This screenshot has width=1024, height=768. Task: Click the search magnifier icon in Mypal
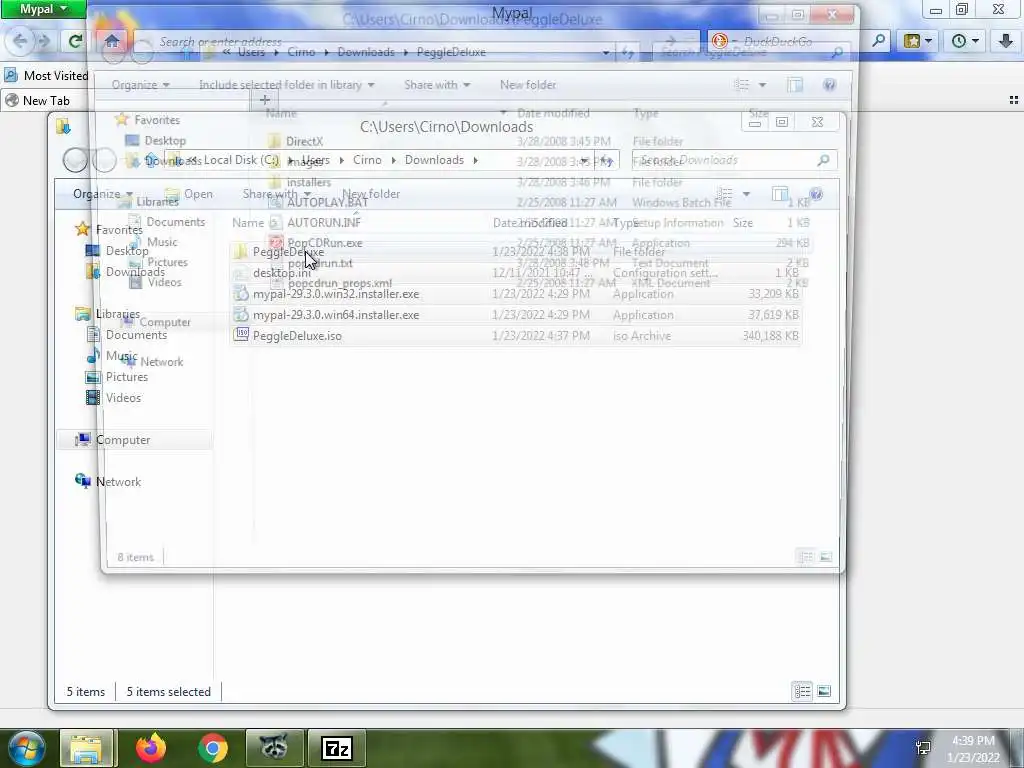pyautogui.click(x=879, y=41)
